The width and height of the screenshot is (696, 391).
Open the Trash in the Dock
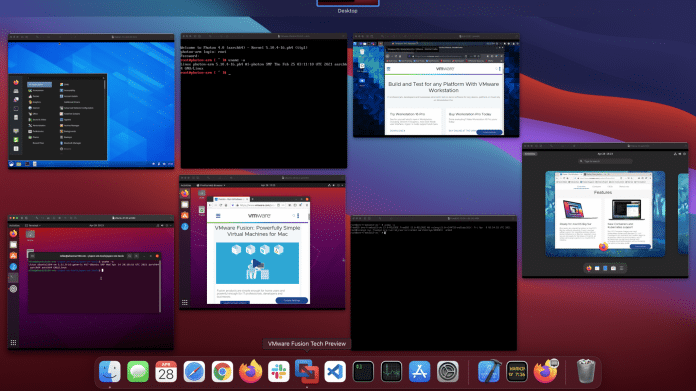(x=585, y=371)
